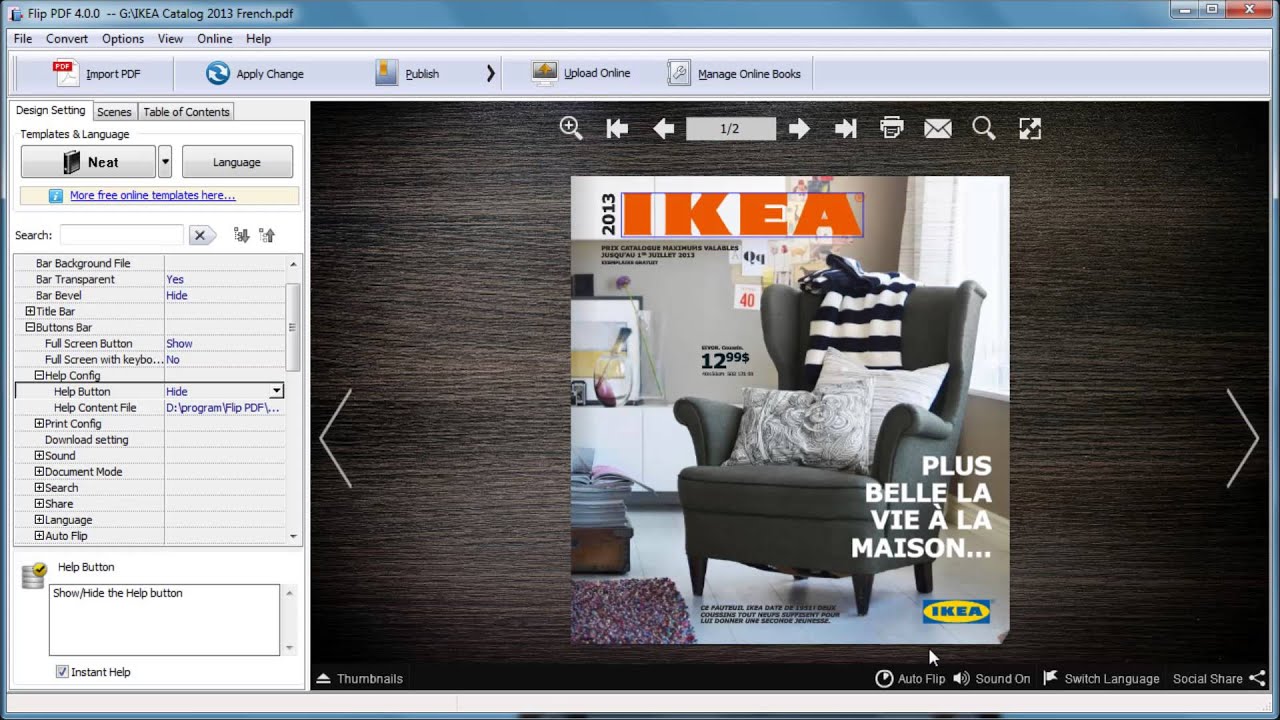Expand the Sound tree node
Screen dimensions: 1280x720
39,455
